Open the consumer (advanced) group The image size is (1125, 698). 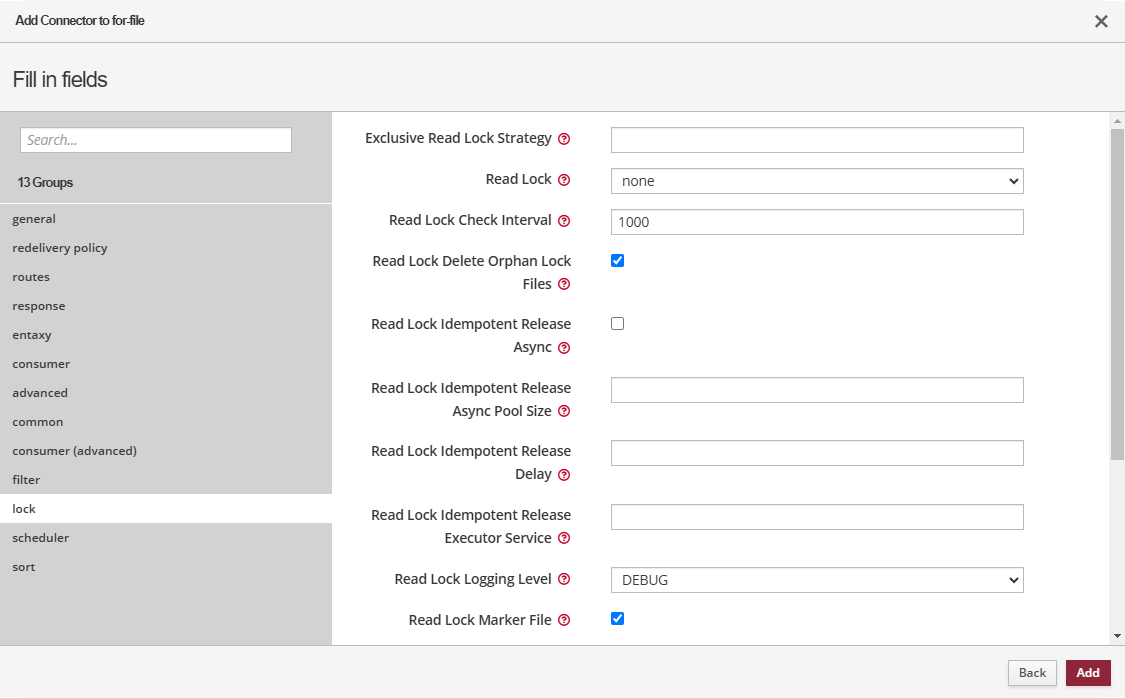tap(75, 451)
